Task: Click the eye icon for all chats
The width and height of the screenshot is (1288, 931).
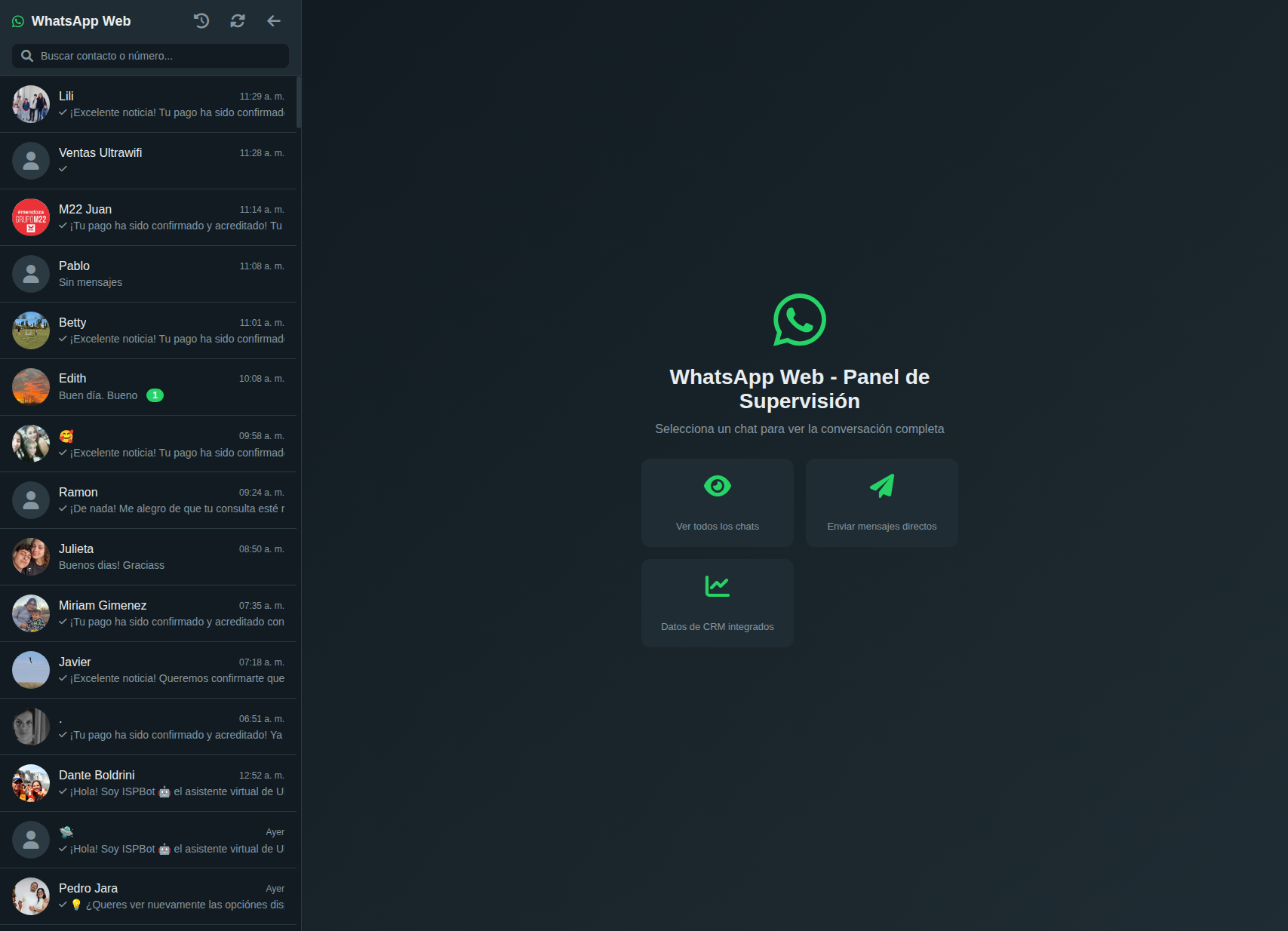Action: click(717, 486)
